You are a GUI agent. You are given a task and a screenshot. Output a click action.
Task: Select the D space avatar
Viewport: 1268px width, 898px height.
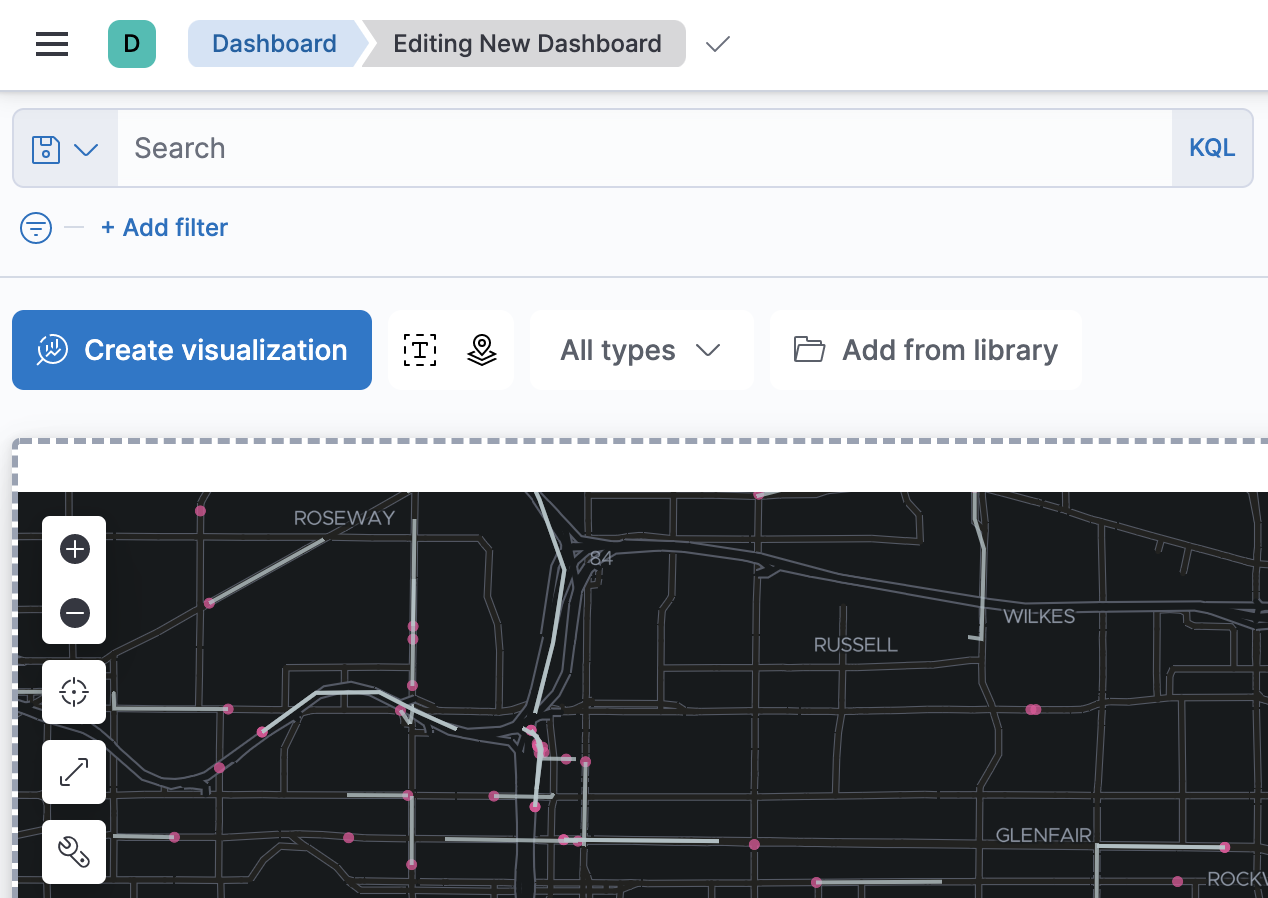click(131, 44)
